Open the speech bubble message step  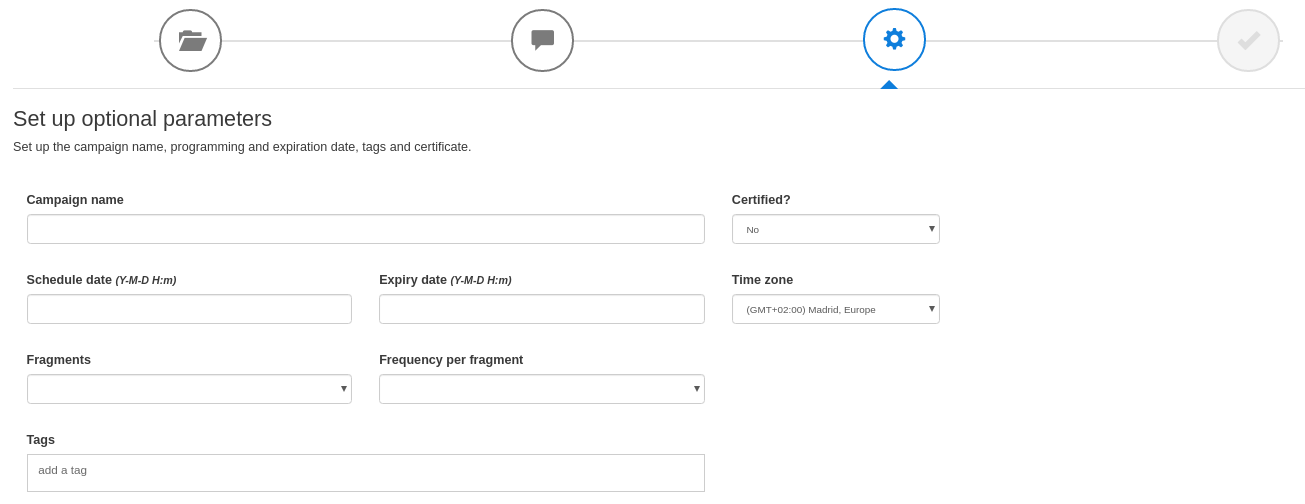pyautogui.click(x=542, y=41)
